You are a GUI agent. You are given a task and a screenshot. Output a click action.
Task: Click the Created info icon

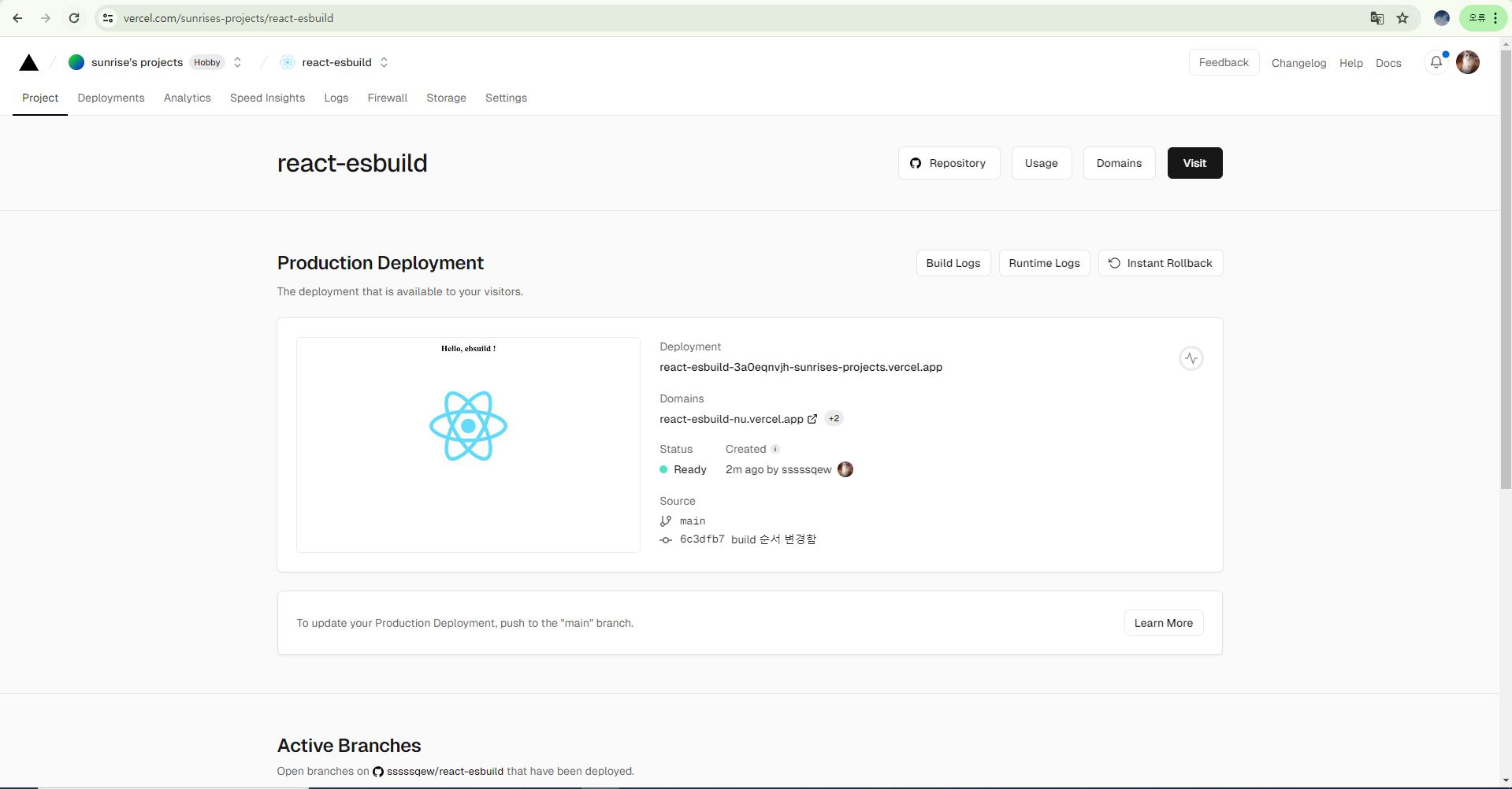click(775, 449)
